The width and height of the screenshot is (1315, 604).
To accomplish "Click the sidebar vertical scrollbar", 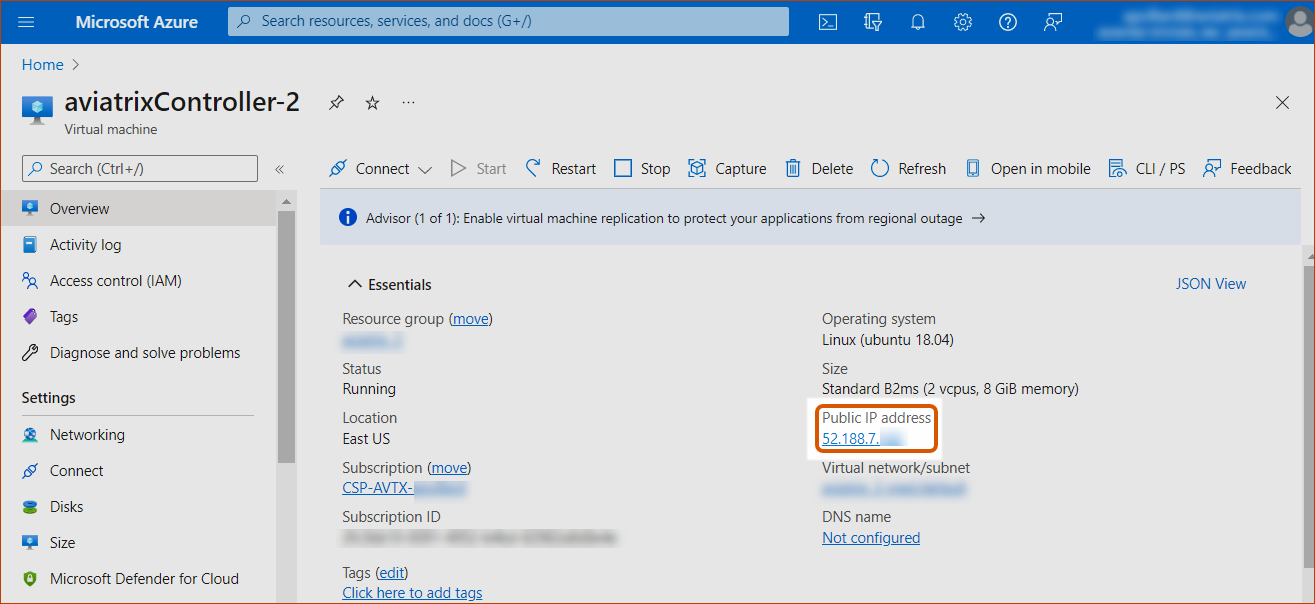I will [286, 330].
